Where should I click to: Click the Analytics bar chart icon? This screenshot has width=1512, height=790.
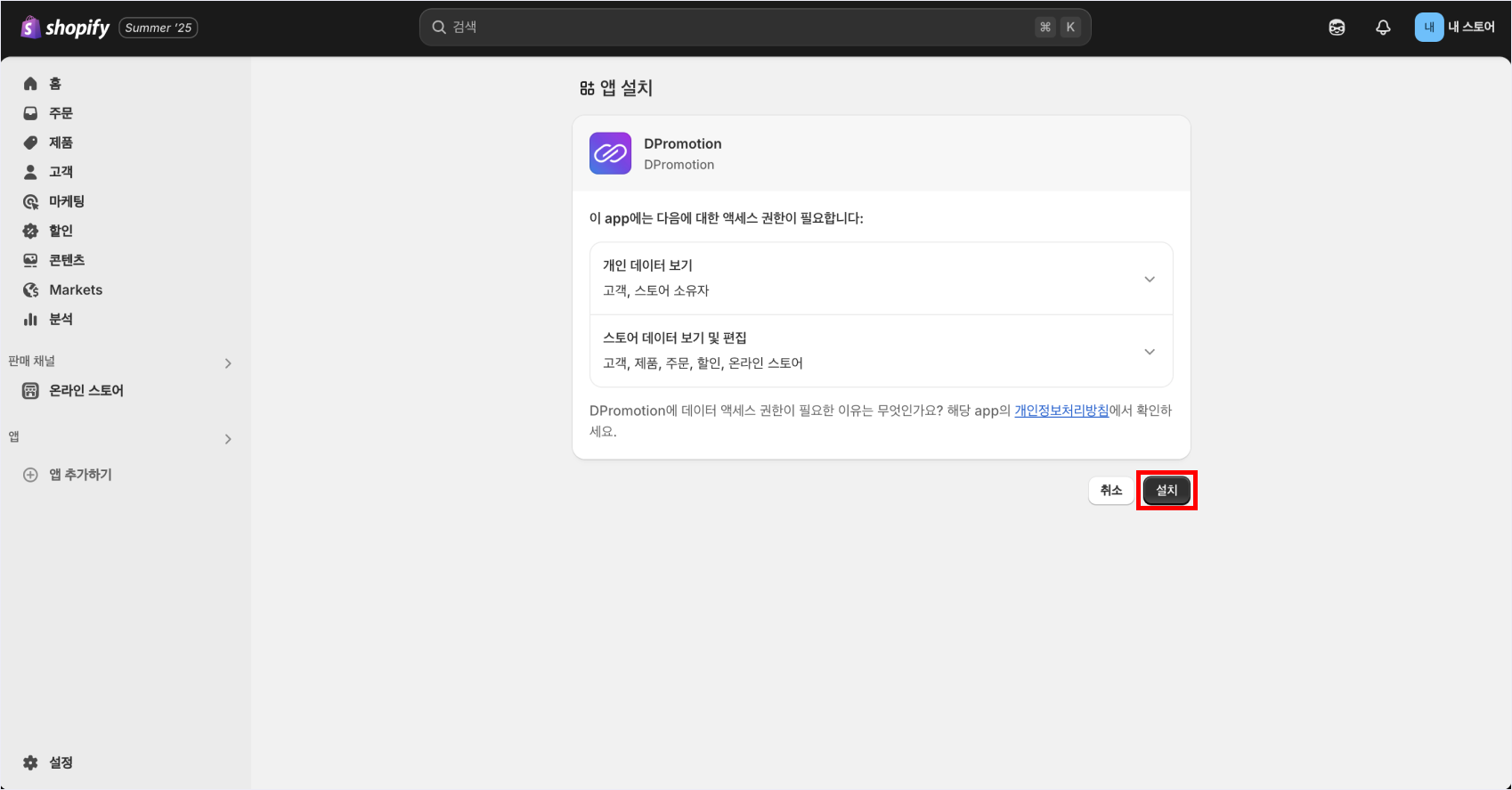[x=30, y=319]
